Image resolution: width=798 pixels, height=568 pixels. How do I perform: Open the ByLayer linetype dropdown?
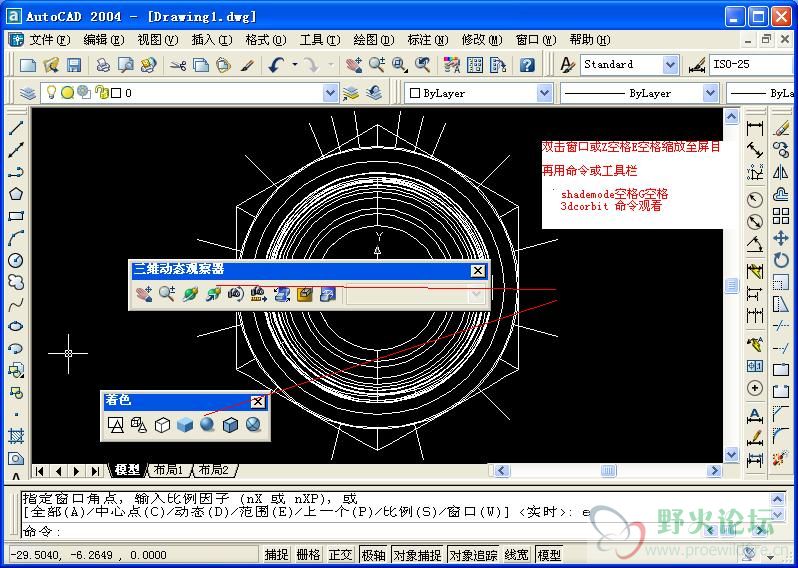coord(710,93)
